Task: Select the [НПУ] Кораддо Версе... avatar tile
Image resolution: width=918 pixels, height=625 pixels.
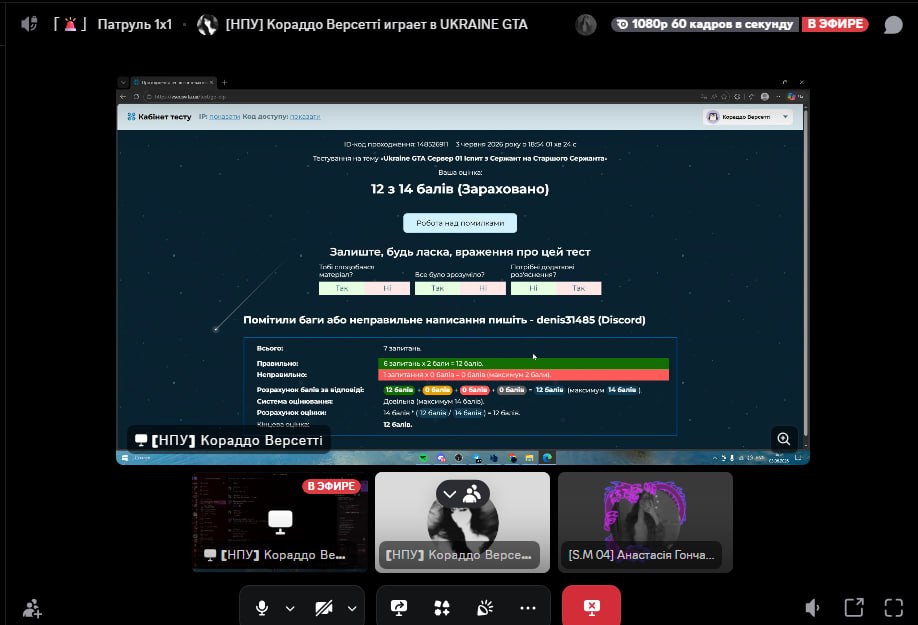Action: click(x=463, y=522)
